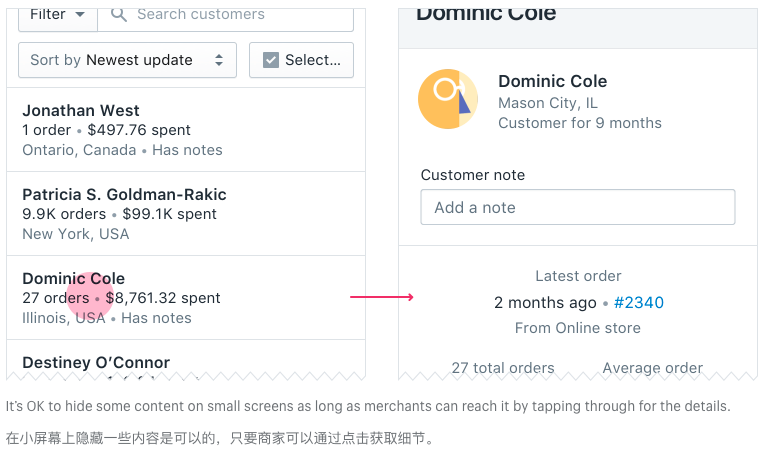Open order #2340 link
Image resolution: width=765 pixels, height=456 pixels.
pos(639,302)
